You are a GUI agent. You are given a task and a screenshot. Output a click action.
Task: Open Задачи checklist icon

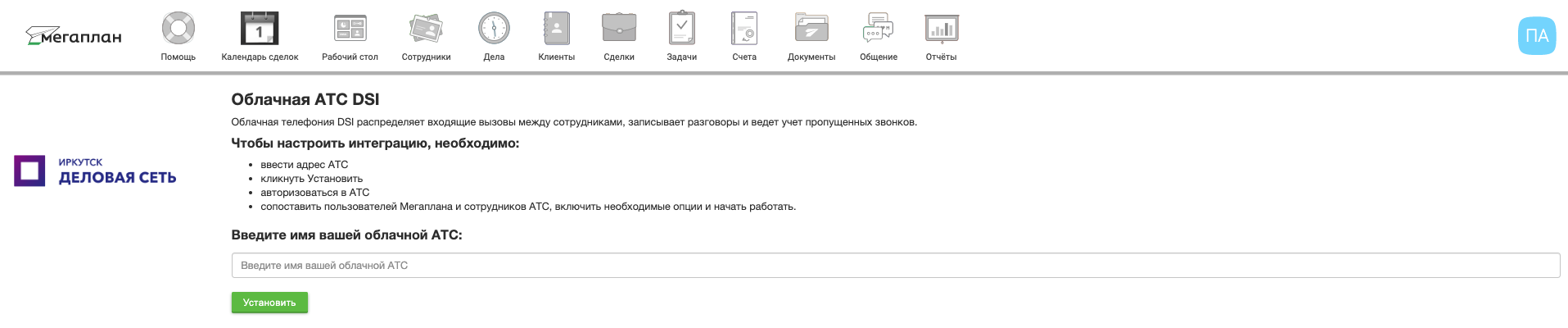681,28
